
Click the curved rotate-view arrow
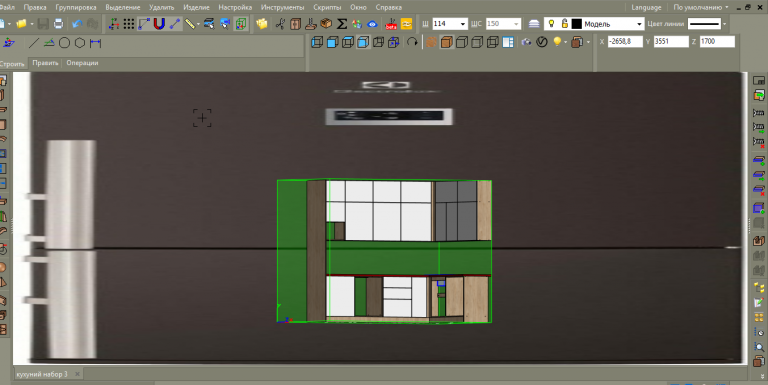pyautogui.click(x=412, y=42)
